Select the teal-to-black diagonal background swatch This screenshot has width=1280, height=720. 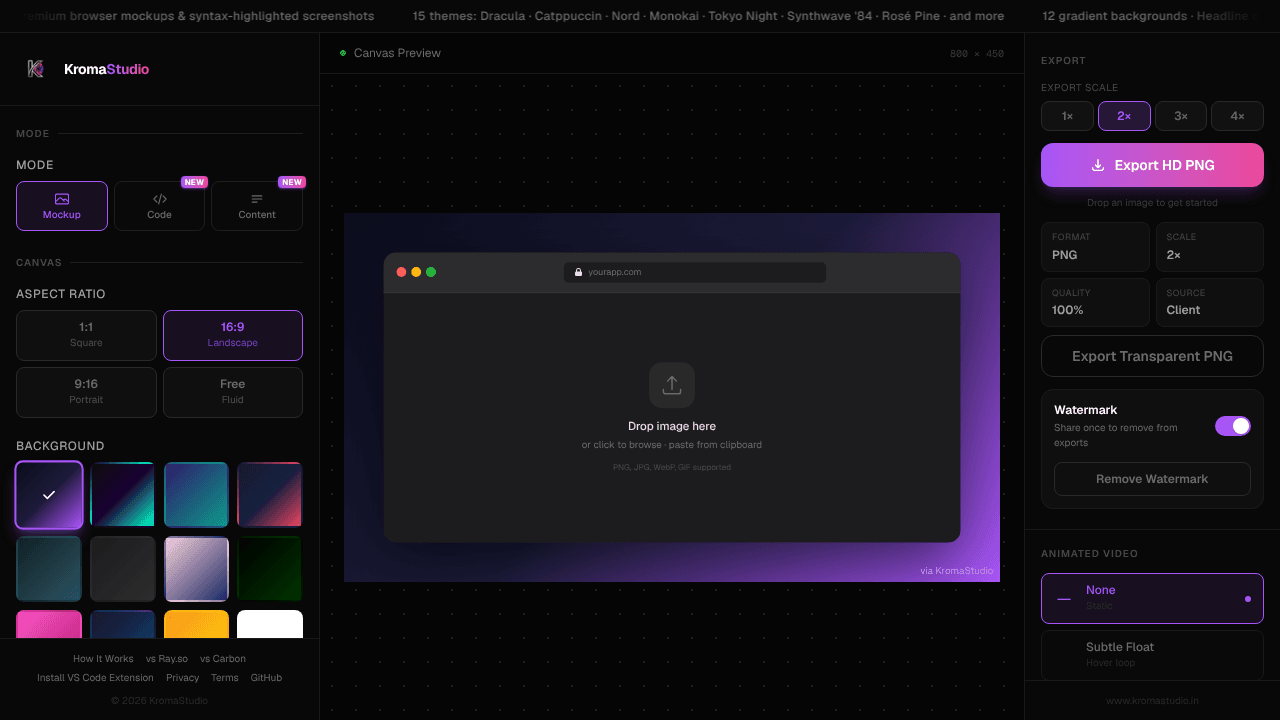pyautogui.click(x=123, y=495)
